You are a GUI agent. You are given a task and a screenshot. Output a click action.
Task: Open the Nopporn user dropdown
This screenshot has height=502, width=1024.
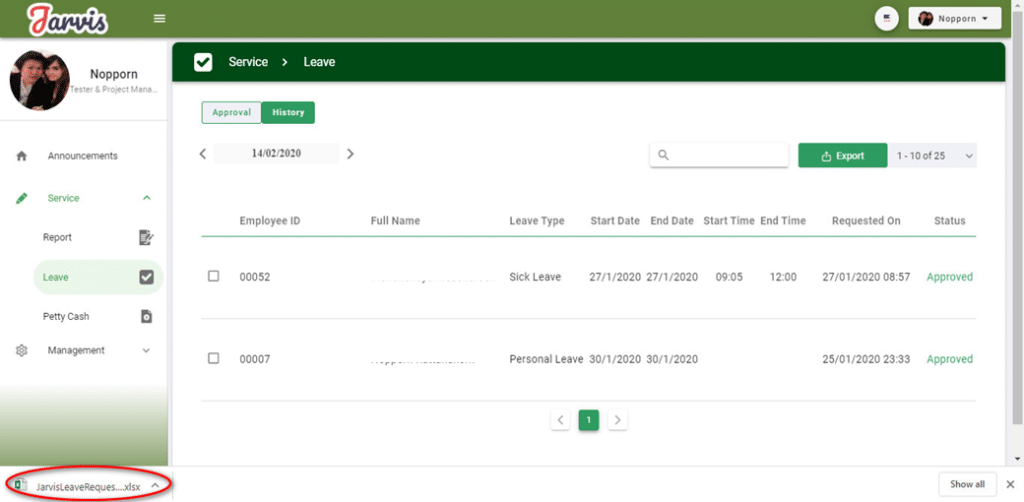coord(954,19)
